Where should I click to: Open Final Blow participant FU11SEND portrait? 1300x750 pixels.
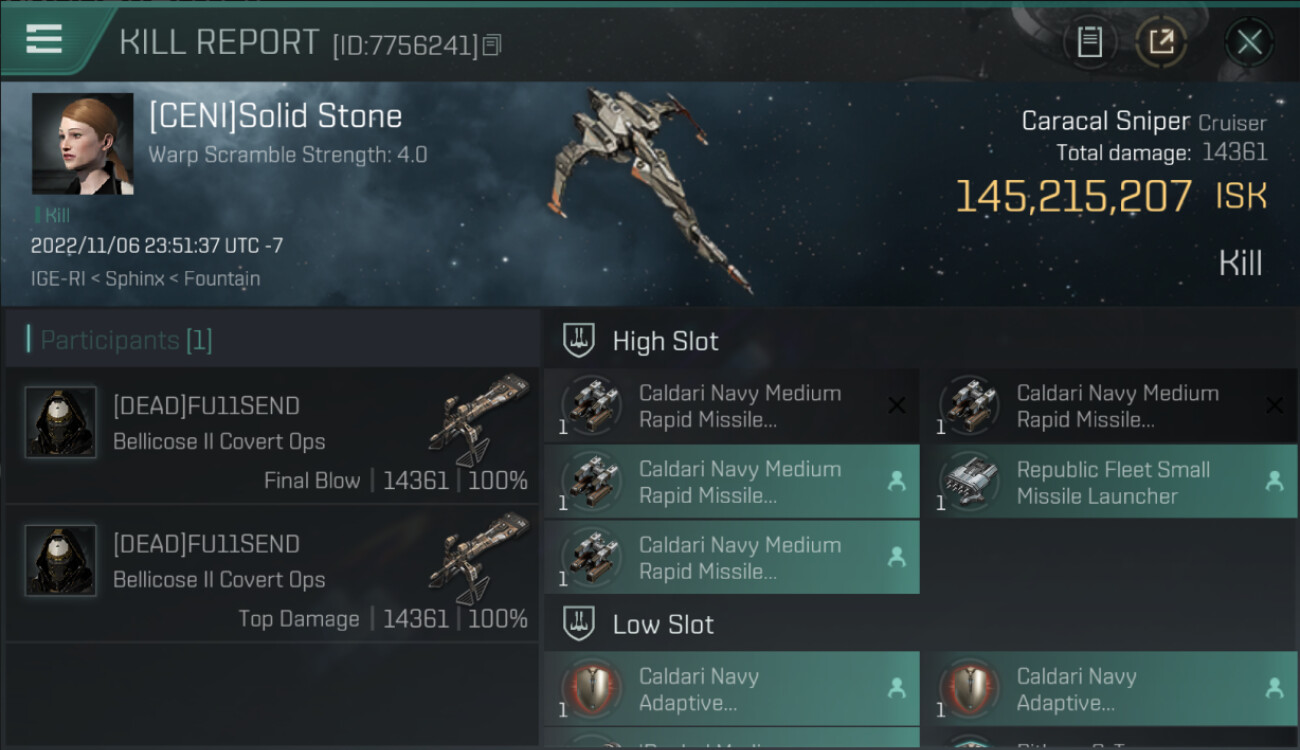61,422
